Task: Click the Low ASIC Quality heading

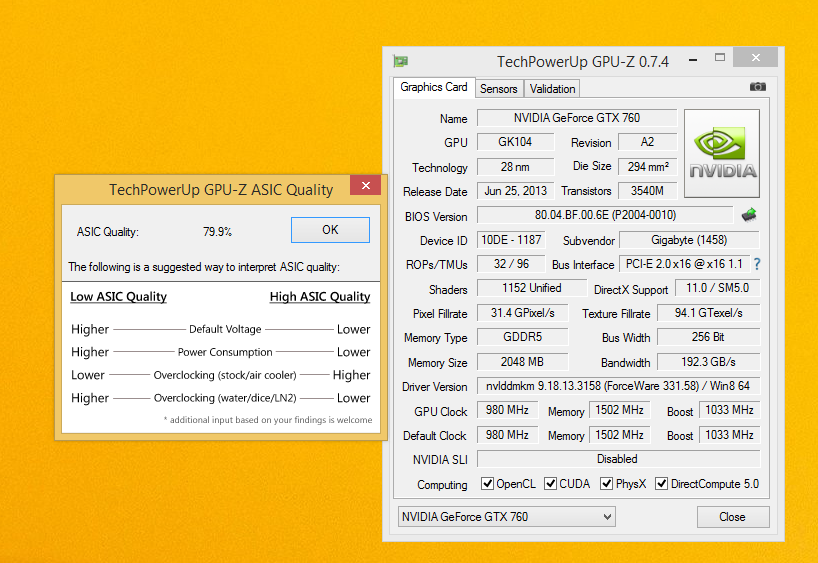Action: point(118,297)
